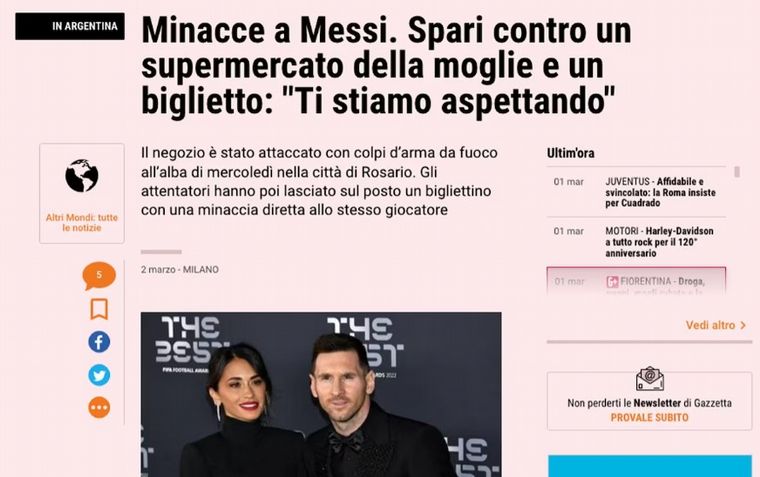The width and height of the screenshot is (760, 477).
Task: Click PROVALE SUBITO newsletter button
Action: tap(649, 417)
